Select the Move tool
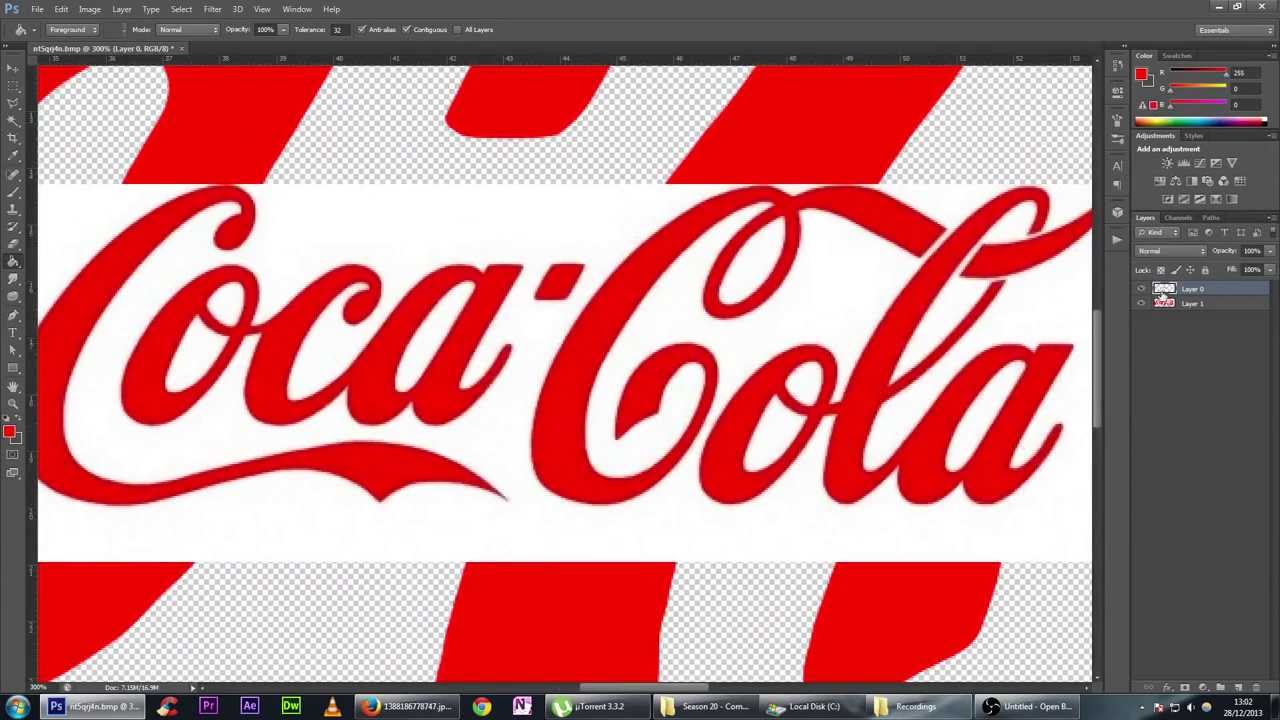Screen dimensions: 1280x720 [12, 67]
